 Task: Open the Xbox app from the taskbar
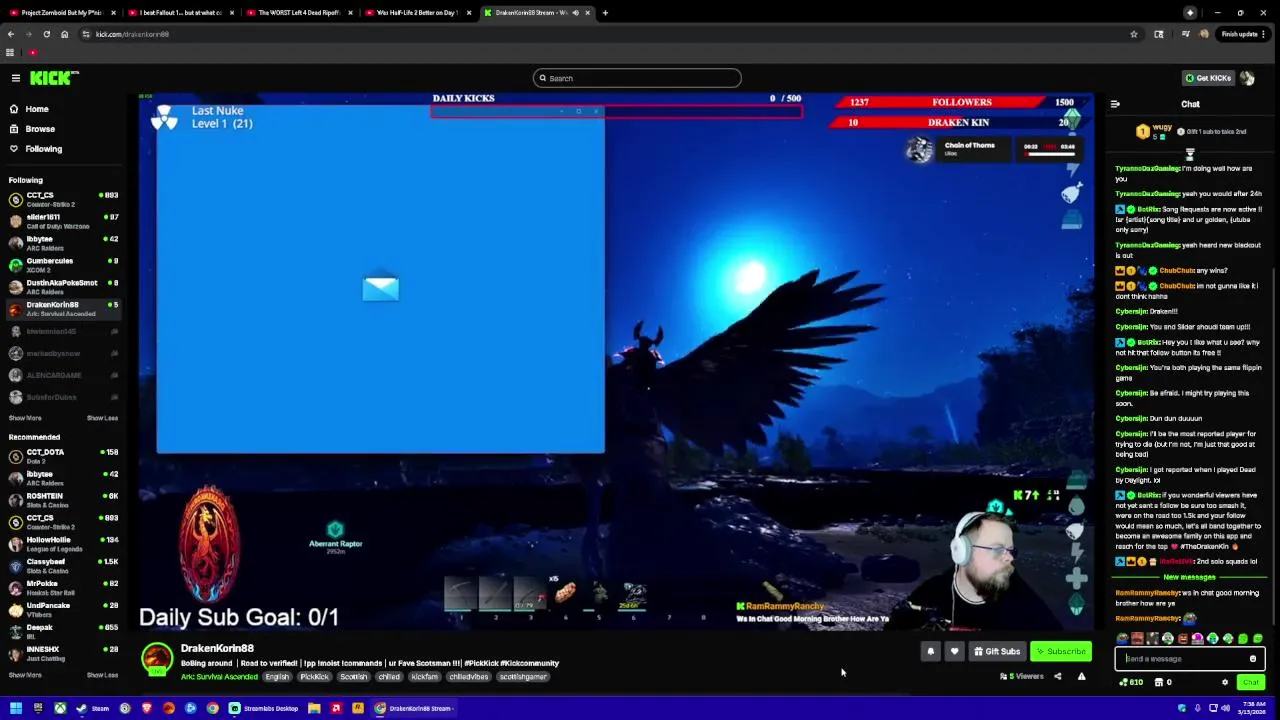pyautogui.click(x=60, y=708)
